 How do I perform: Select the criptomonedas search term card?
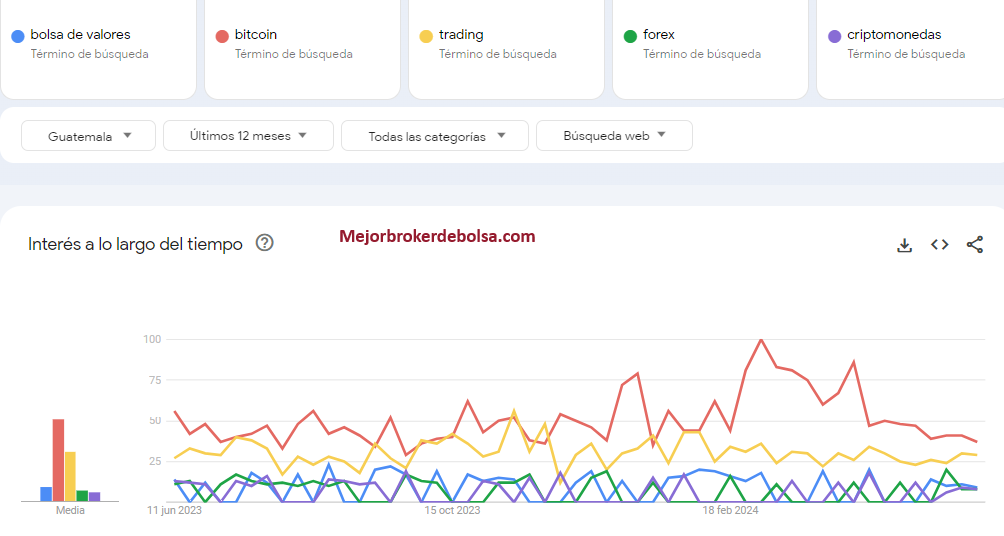point(911,48)
